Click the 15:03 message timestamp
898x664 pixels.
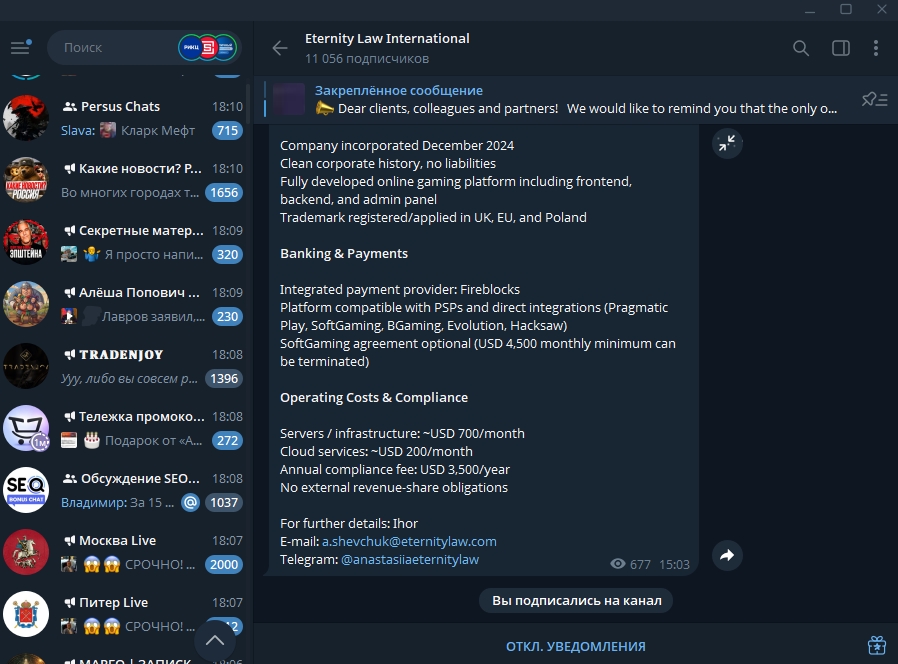[674, 564]
